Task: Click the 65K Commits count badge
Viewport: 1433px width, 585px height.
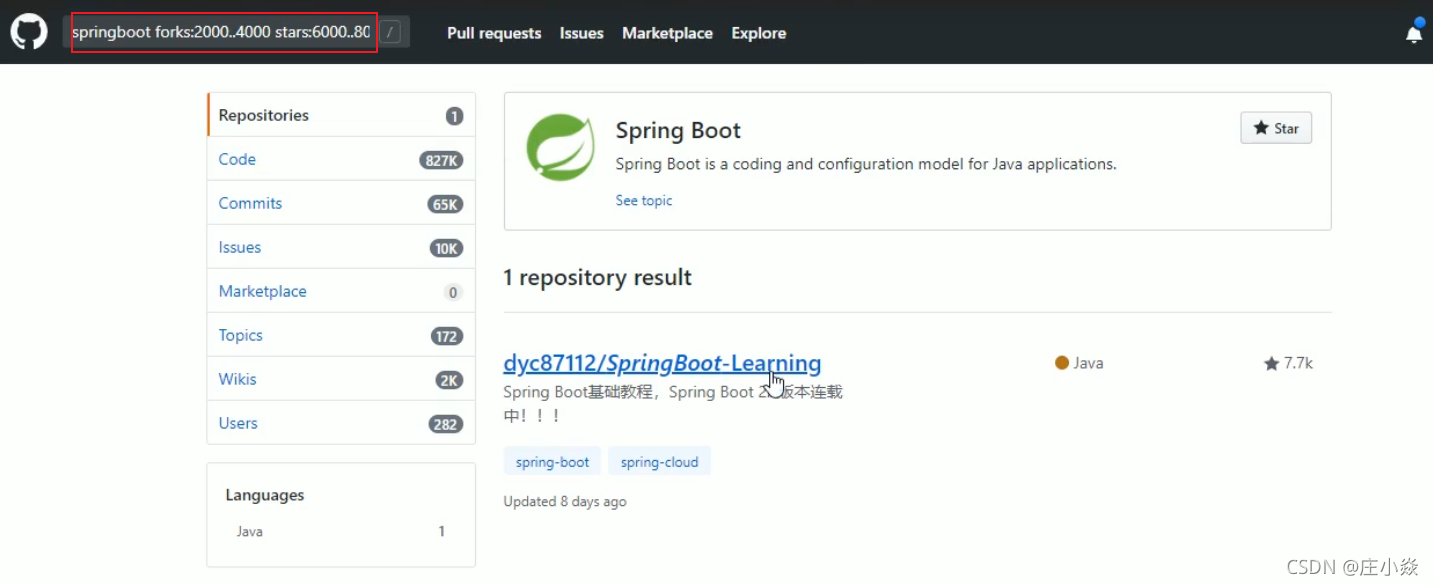Action: point(445,204)
